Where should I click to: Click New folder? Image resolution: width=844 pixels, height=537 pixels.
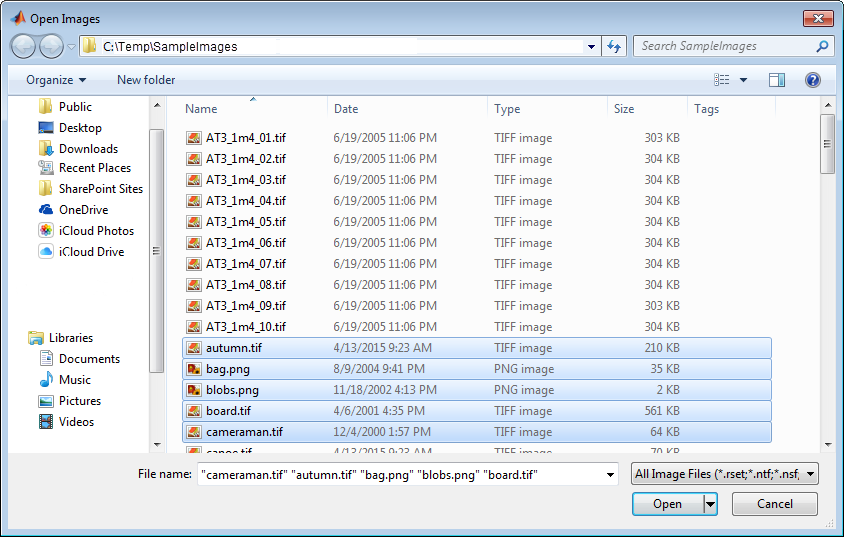pos(146,80)
